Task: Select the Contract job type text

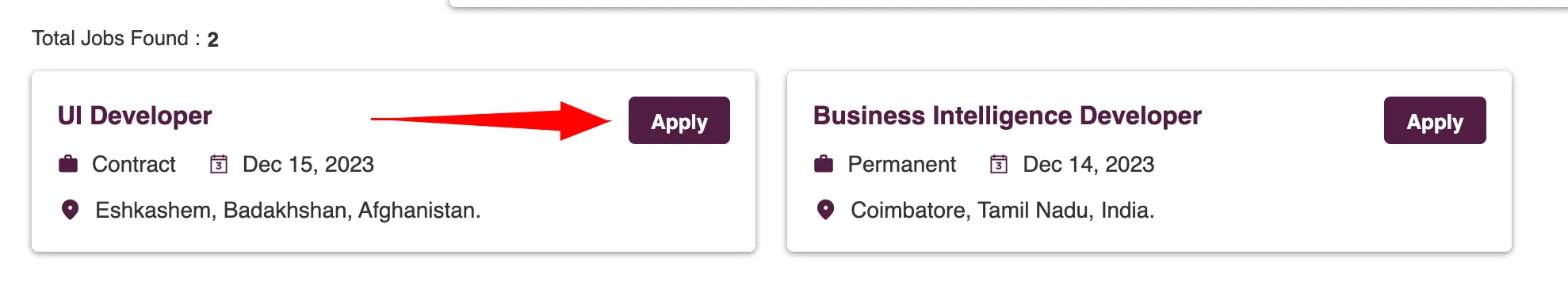Action: pos(134,164)
